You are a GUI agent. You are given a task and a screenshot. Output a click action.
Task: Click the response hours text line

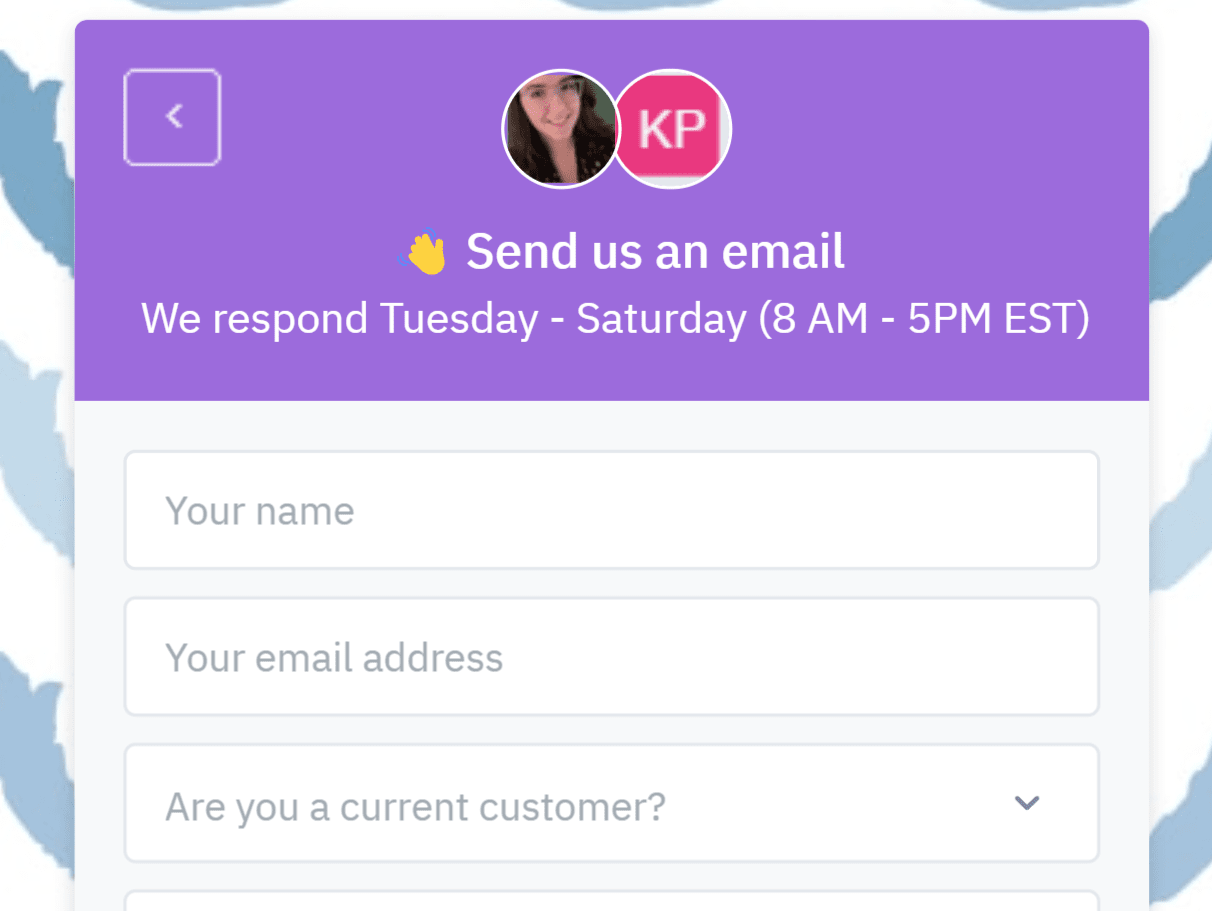616,318
